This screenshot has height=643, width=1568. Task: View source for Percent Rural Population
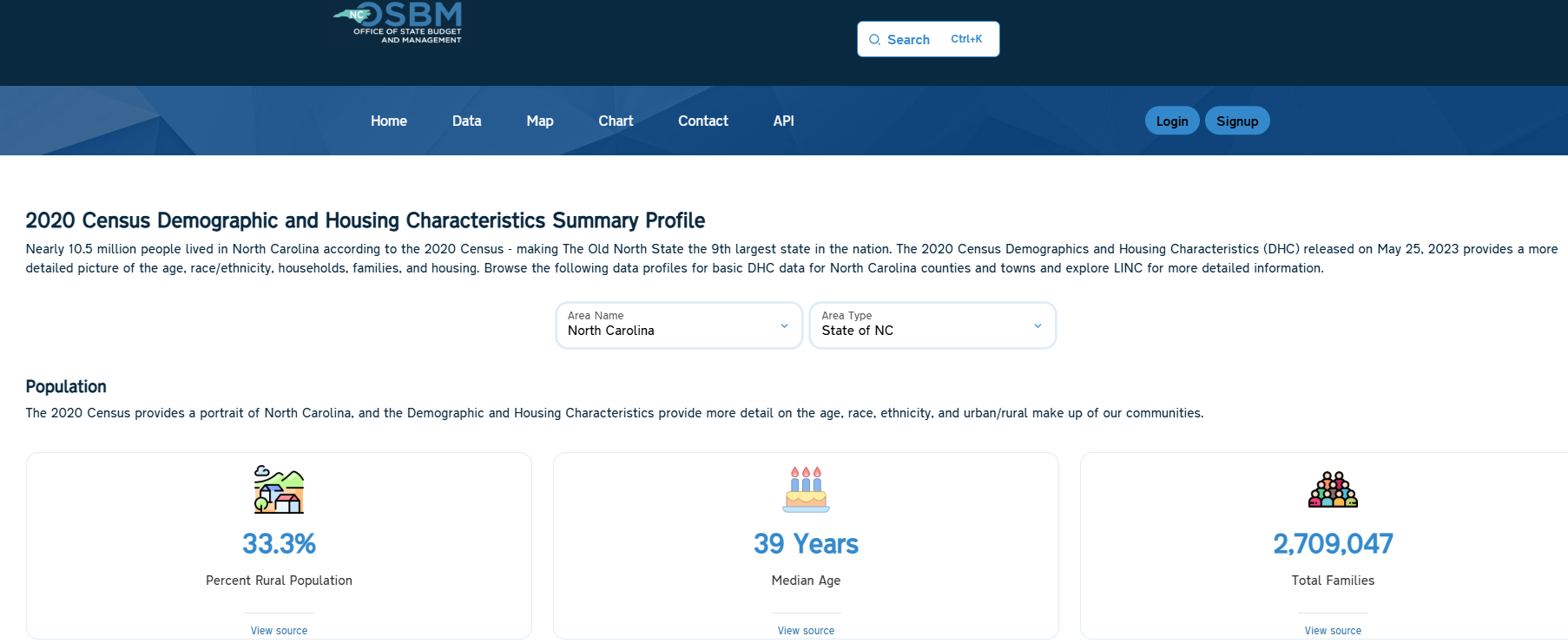[279, 631]
